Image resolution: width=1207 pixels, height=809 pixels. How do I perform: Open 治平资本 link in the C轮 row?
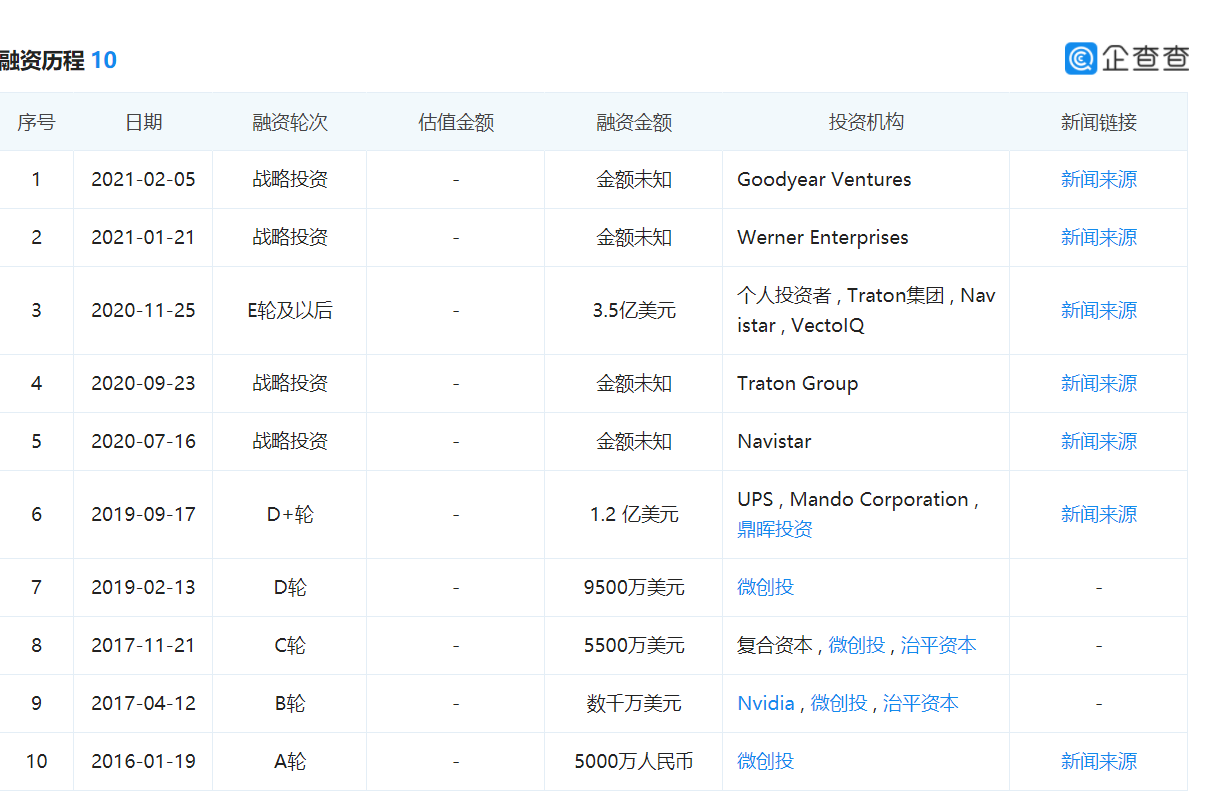[x=938, y=646]
